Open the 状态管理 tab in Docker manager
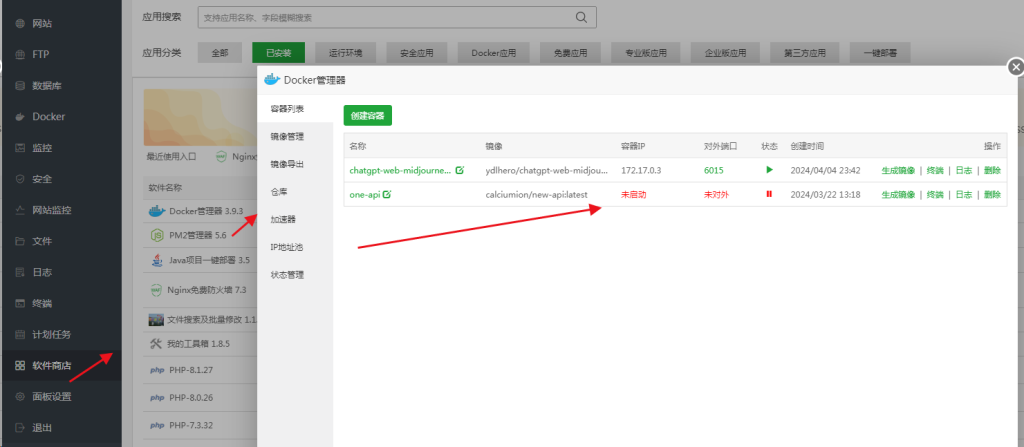The image size is (1024, 447). click(x=287, y=274)
